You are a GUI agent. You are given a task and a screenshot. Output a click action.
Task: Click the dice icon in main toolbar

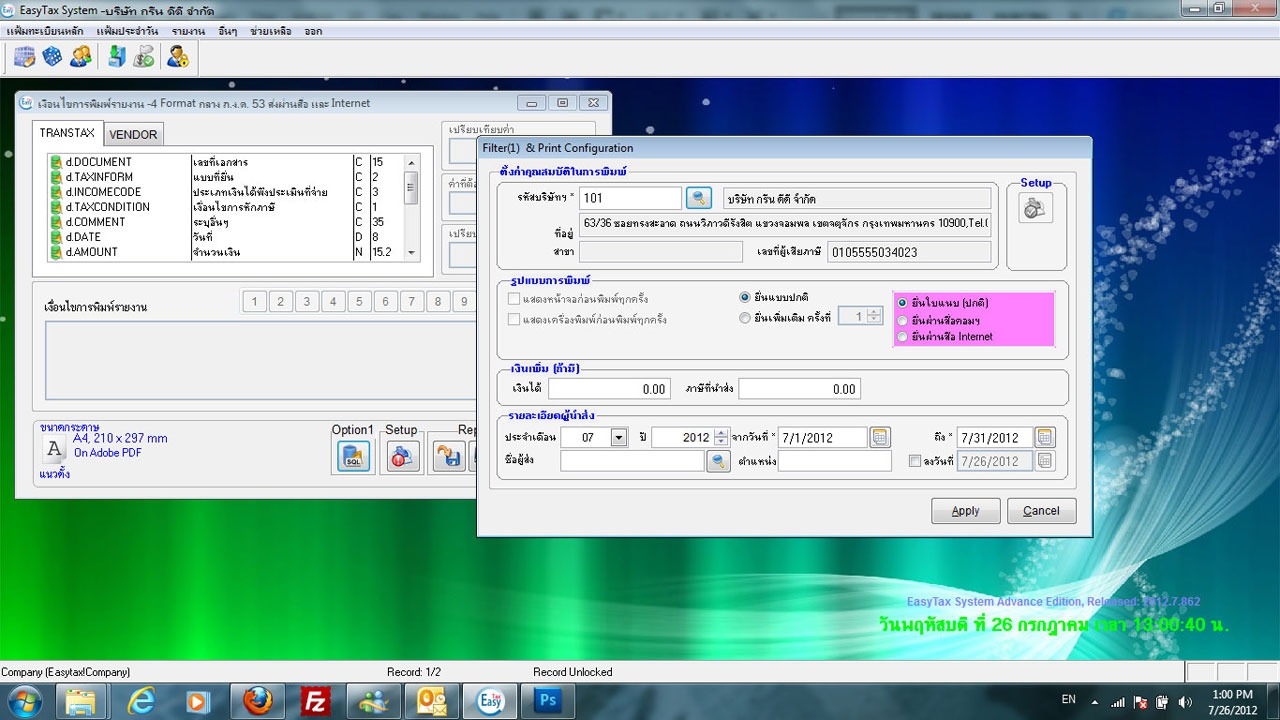[x=52, y=57]
